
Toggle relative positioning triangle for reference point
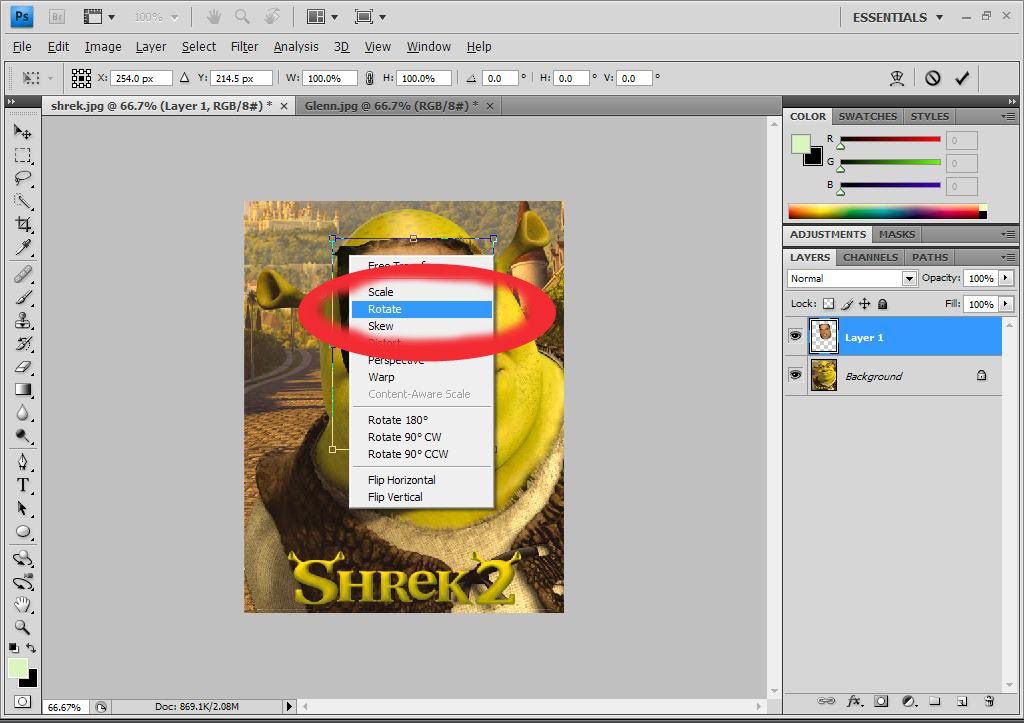coord(184,78)
